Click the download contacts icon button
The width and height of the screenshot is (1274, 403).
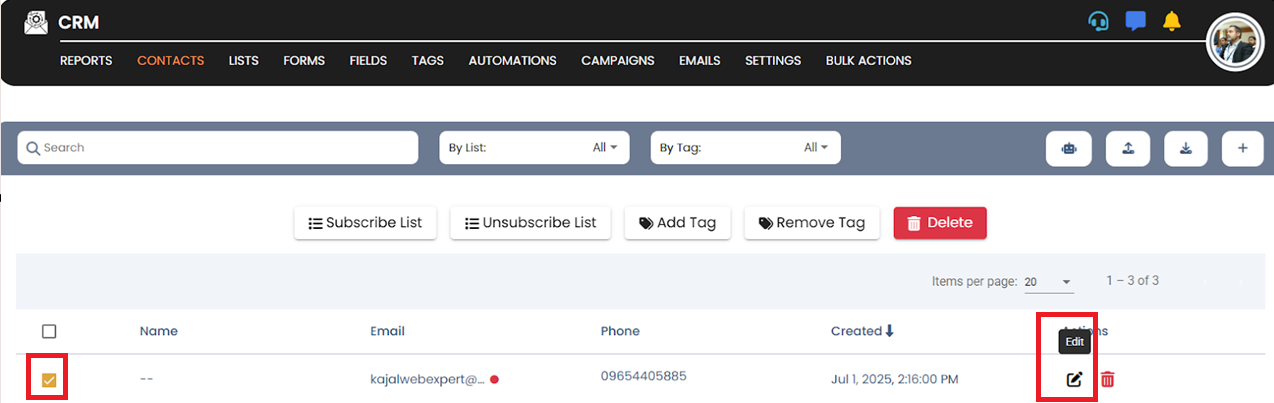point(1186,148)
